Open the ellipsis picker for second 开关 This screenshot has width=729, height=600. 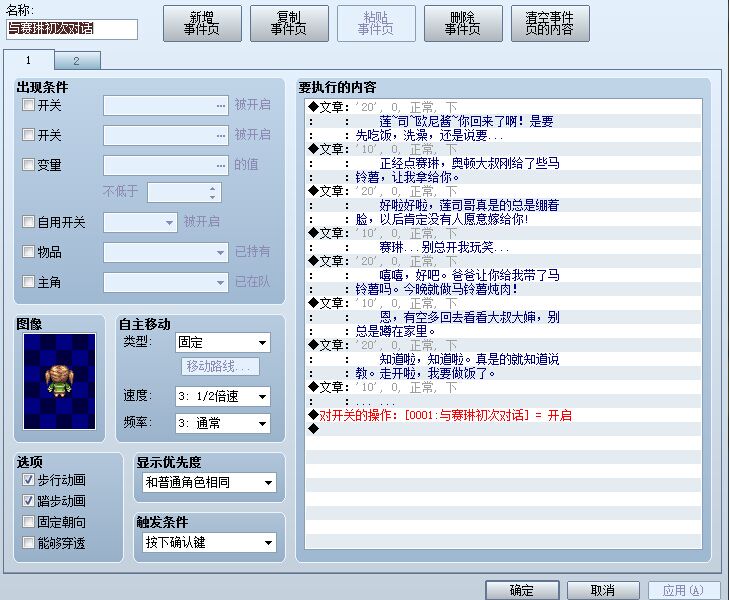221,136
